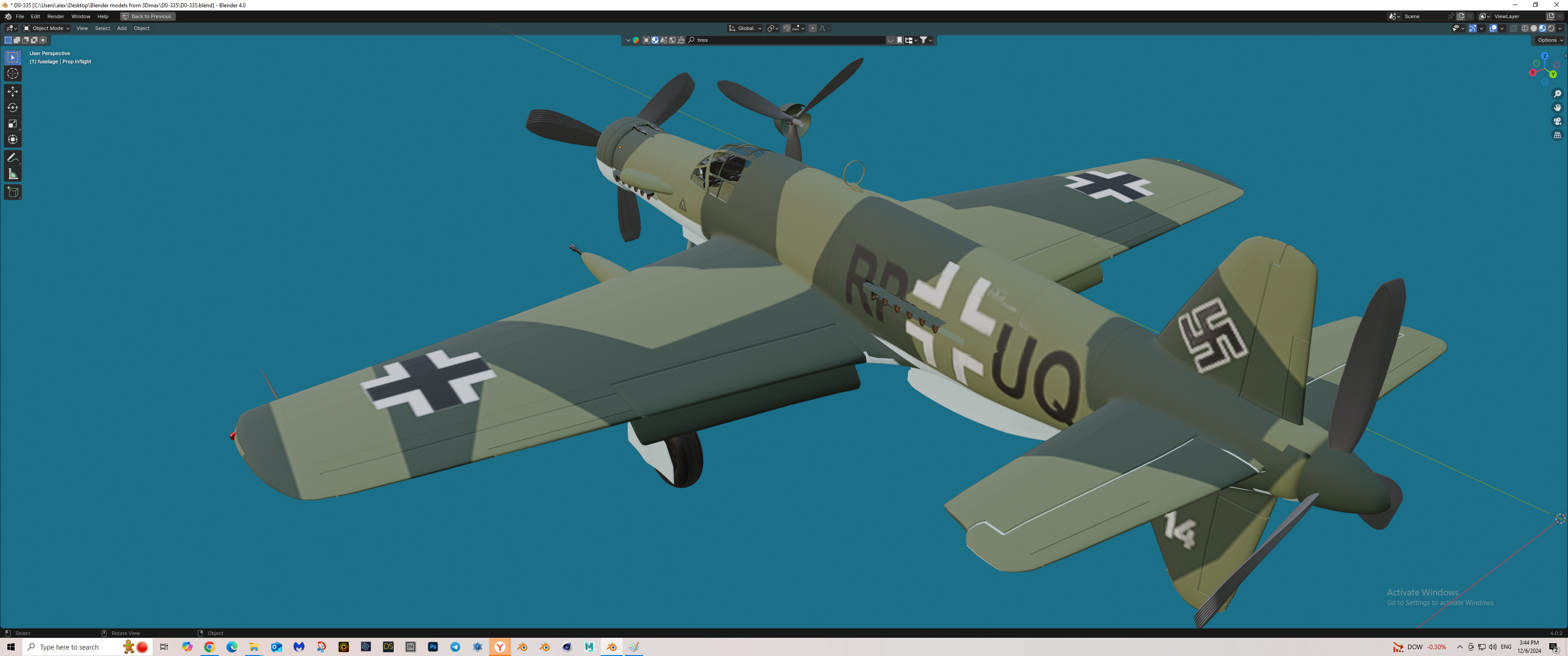Toggle proportional editing circle icon

pyautogui.click(x=813, y=28)
